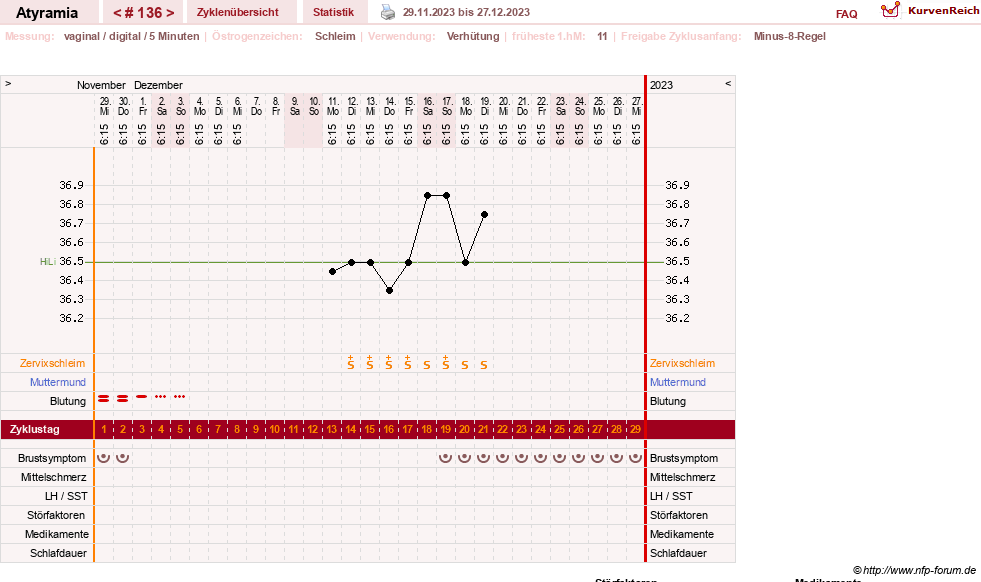Click the Minus-8-Regel value text
The height and width of the screenshot is (582, 981).
point(790,36)
